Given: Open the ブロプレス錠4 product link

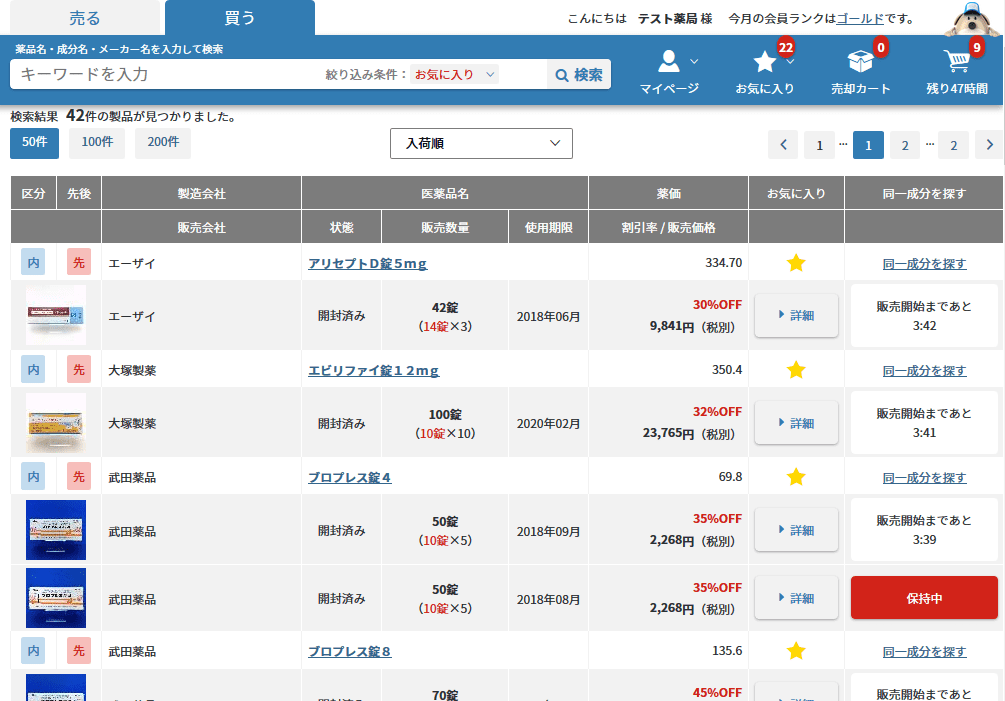Looking at the screenshot, I should coord(350,477).
